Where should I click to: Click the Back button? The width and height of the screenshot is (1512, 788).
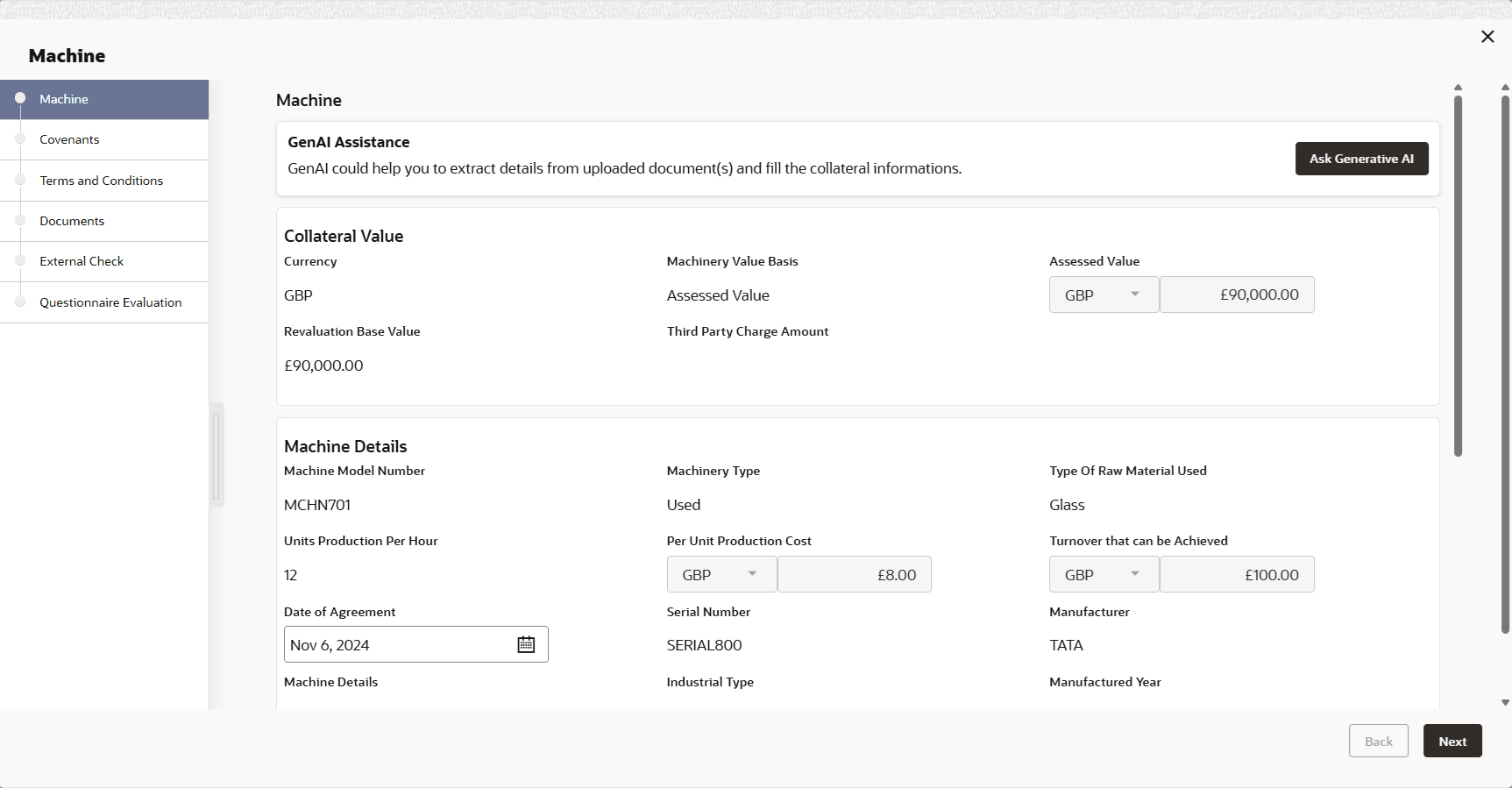[1378, 742]
